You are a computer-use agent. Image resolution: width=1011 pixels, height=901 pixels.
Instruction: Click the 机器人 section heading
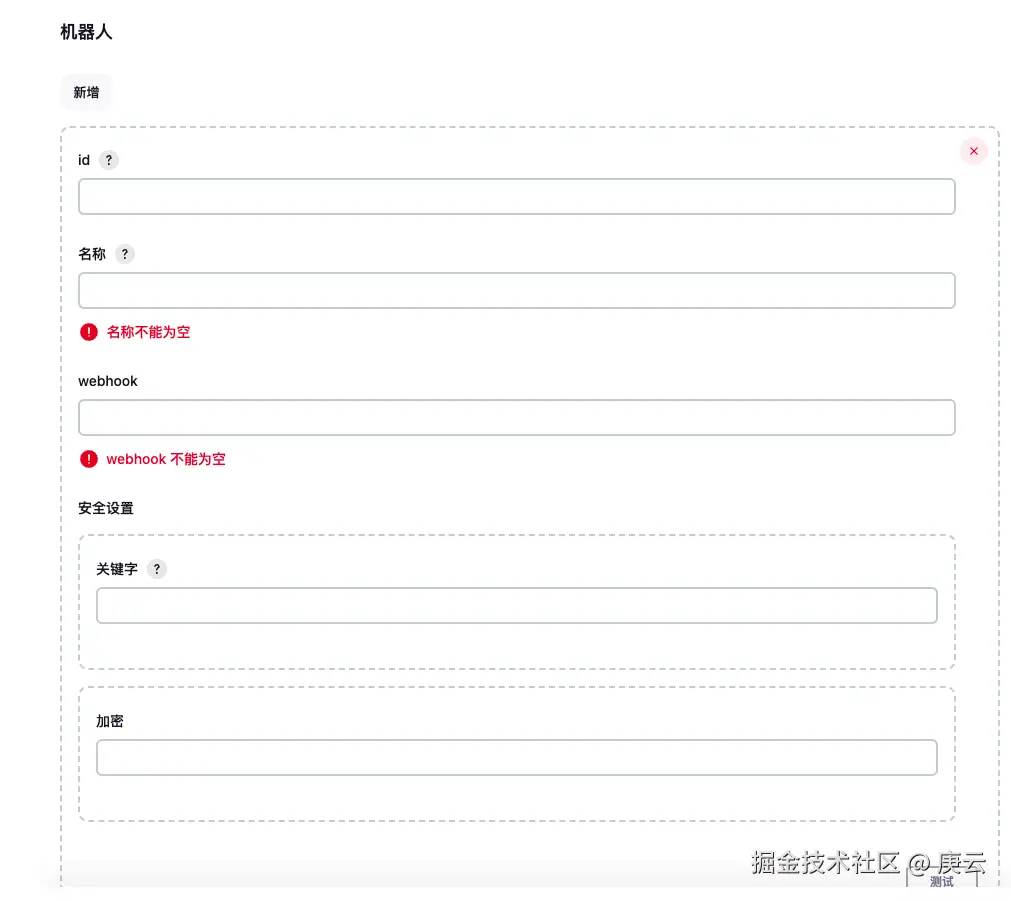tap(86, 32)
